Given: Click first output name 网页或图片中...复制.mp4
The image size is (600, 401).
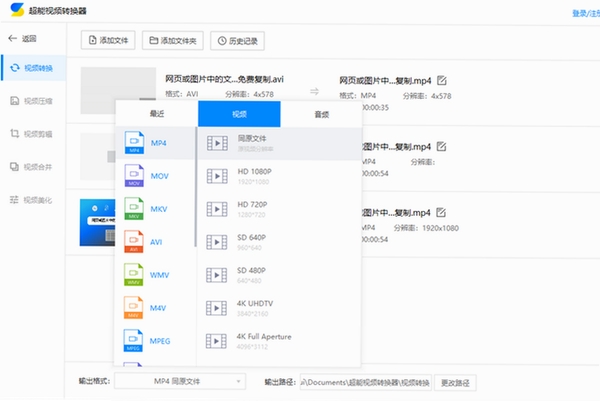Looking at the screenshot, I should 385,81.
